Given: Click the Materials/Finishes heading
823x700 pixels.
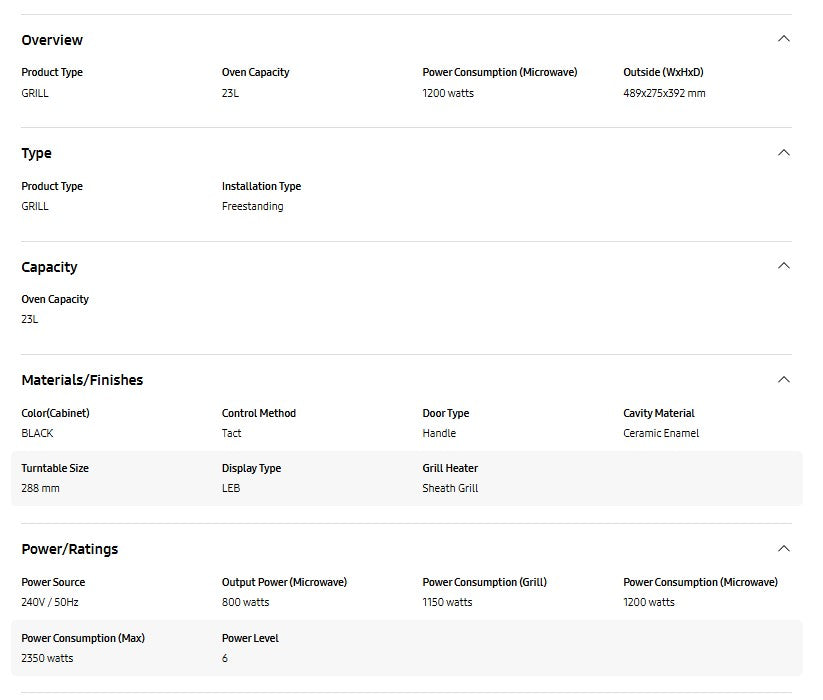Looking at the screenshot, I should coord(82,380).
